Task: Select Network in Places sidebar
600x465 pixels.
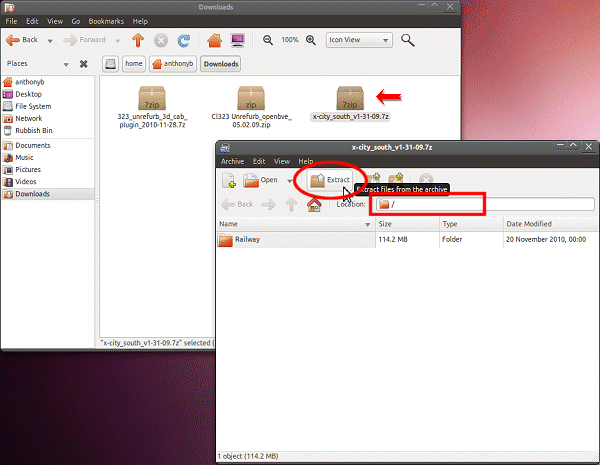Action: (48, 119)
